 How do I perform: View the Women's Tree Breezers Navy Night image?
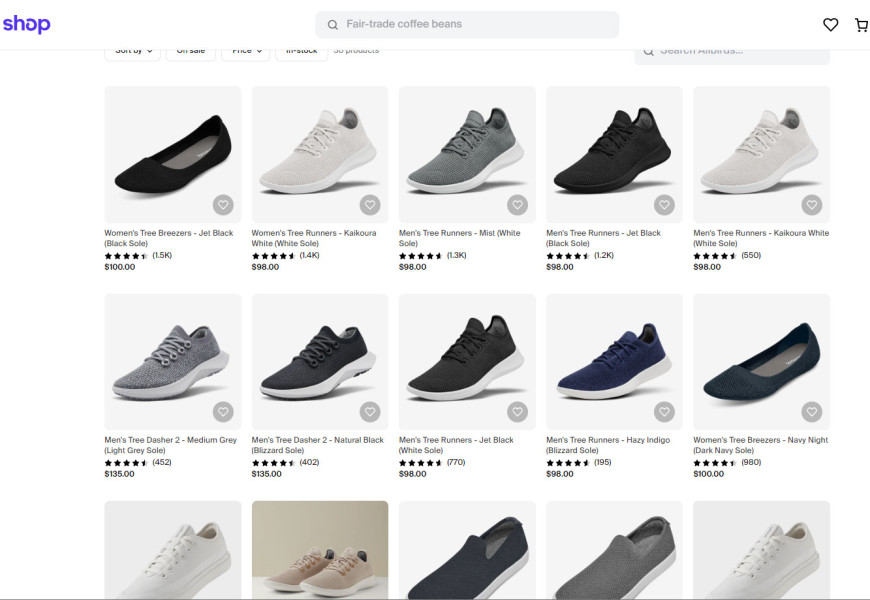click(761, 361)
